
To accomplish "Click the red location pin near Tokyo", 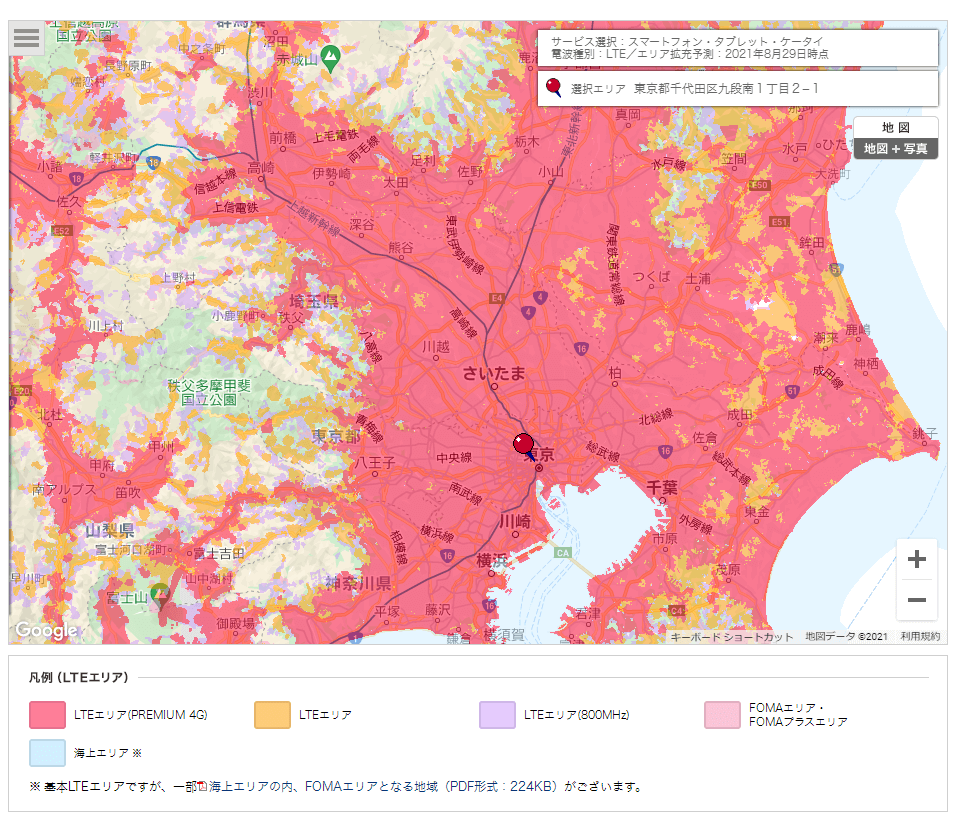I will click(523, 445).
